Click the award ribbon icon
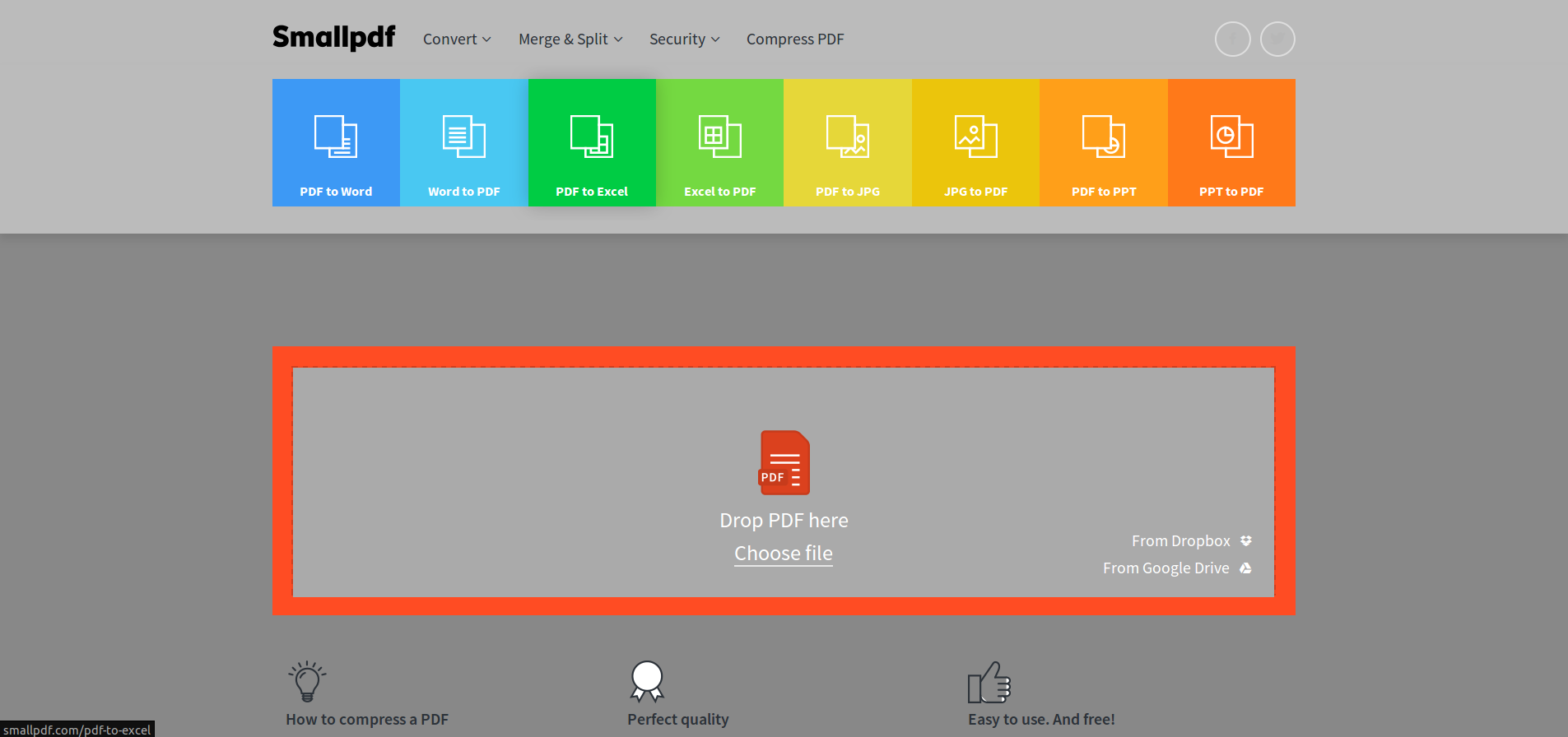 (x=647, y=681)
